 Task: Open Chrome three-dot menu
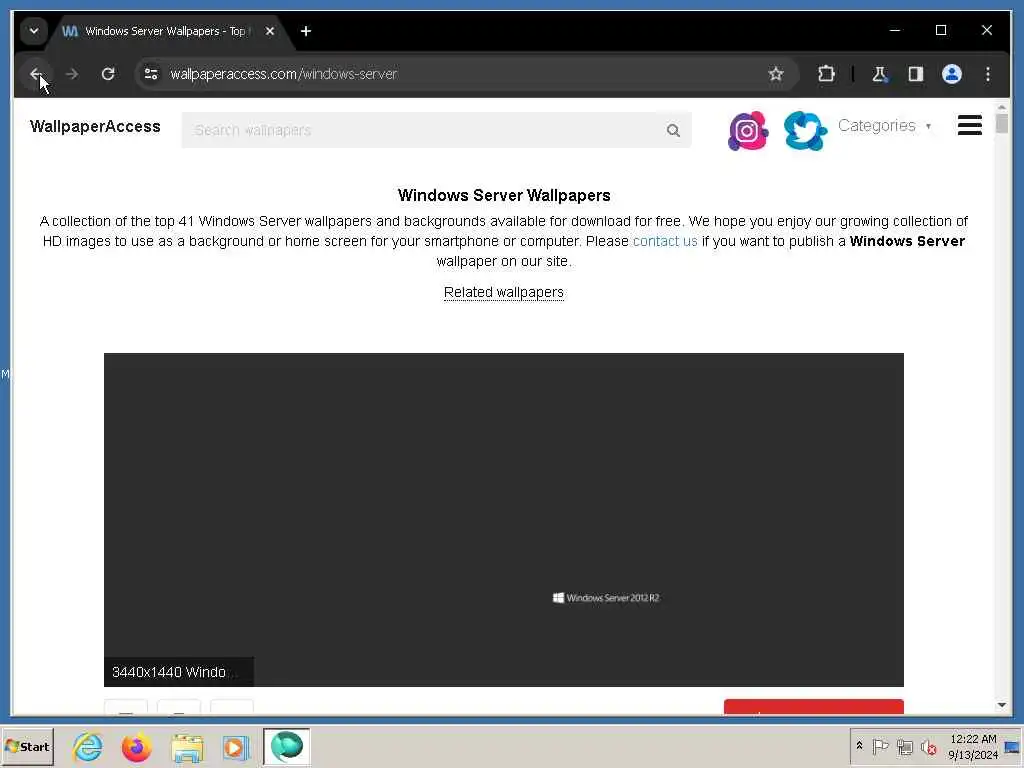coord(988,74)
